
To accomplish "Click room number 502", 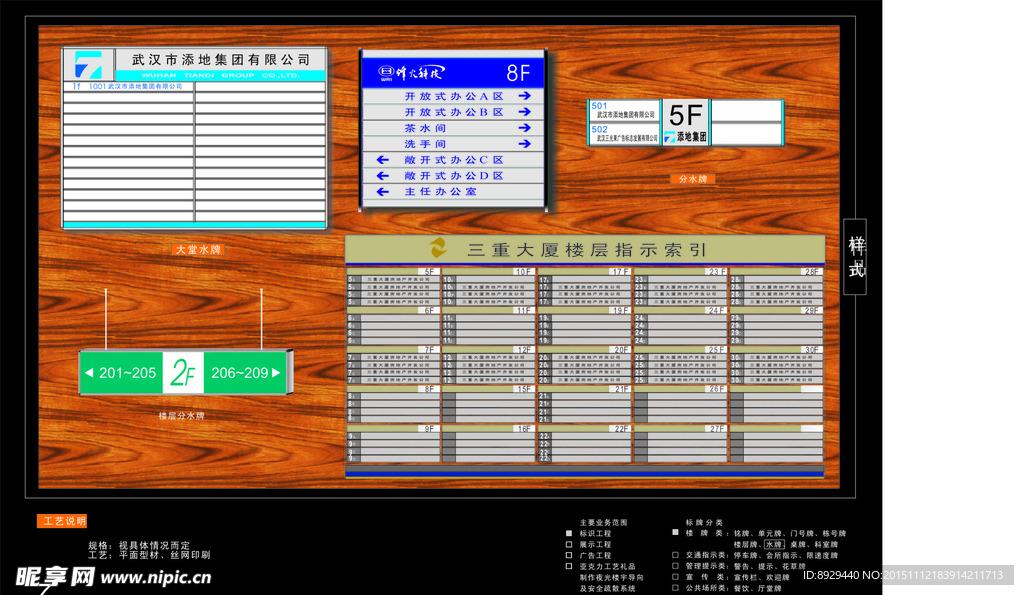I will tap(600, 129).
